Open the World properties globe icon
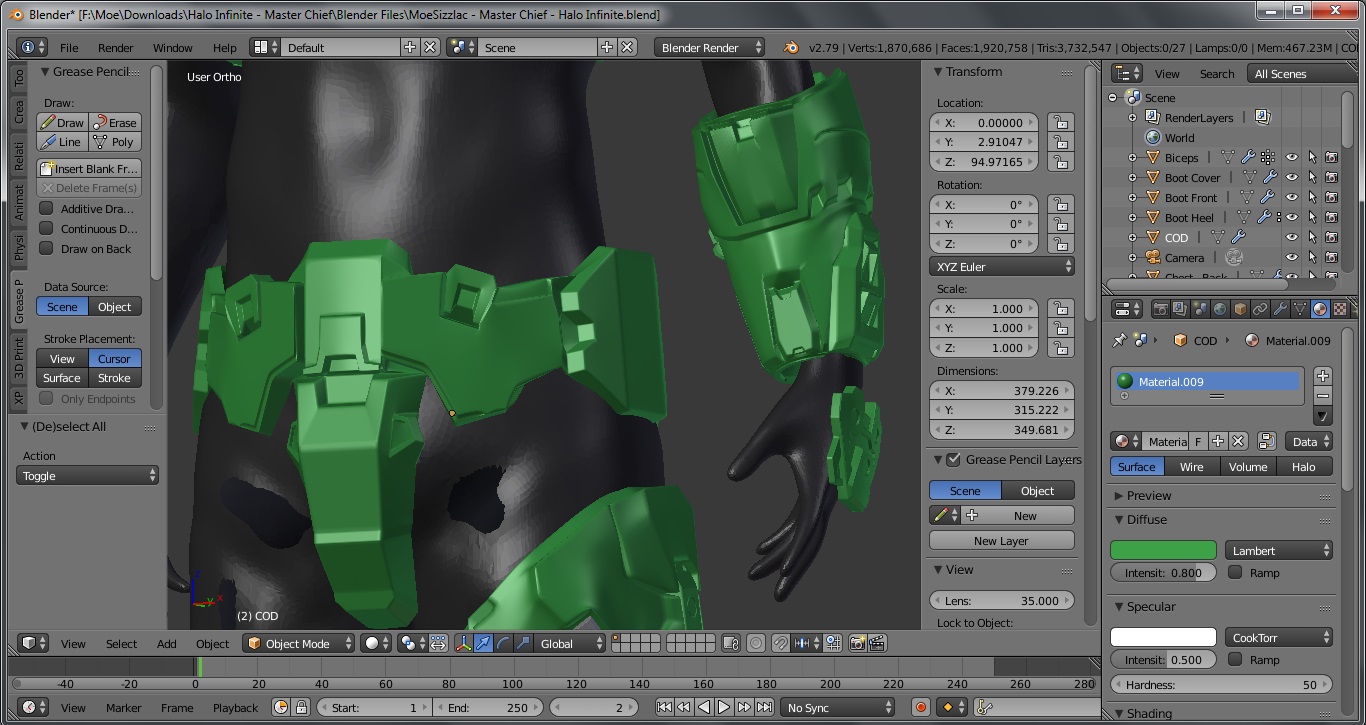This screenshot has height=725, width=1366. (1220, 310)
